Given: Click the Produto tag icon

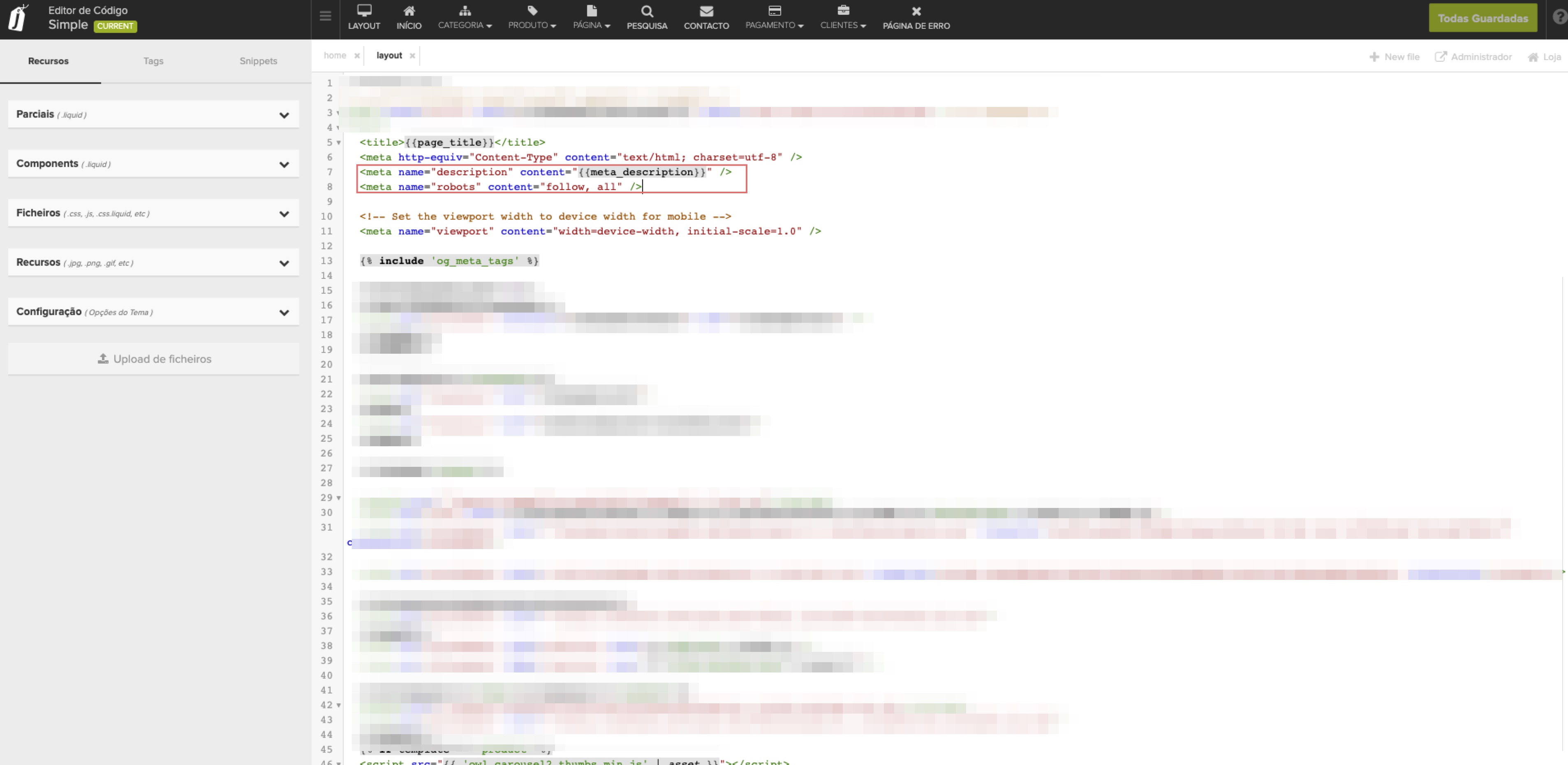Looking at the screenshot, I should (533, 10).
